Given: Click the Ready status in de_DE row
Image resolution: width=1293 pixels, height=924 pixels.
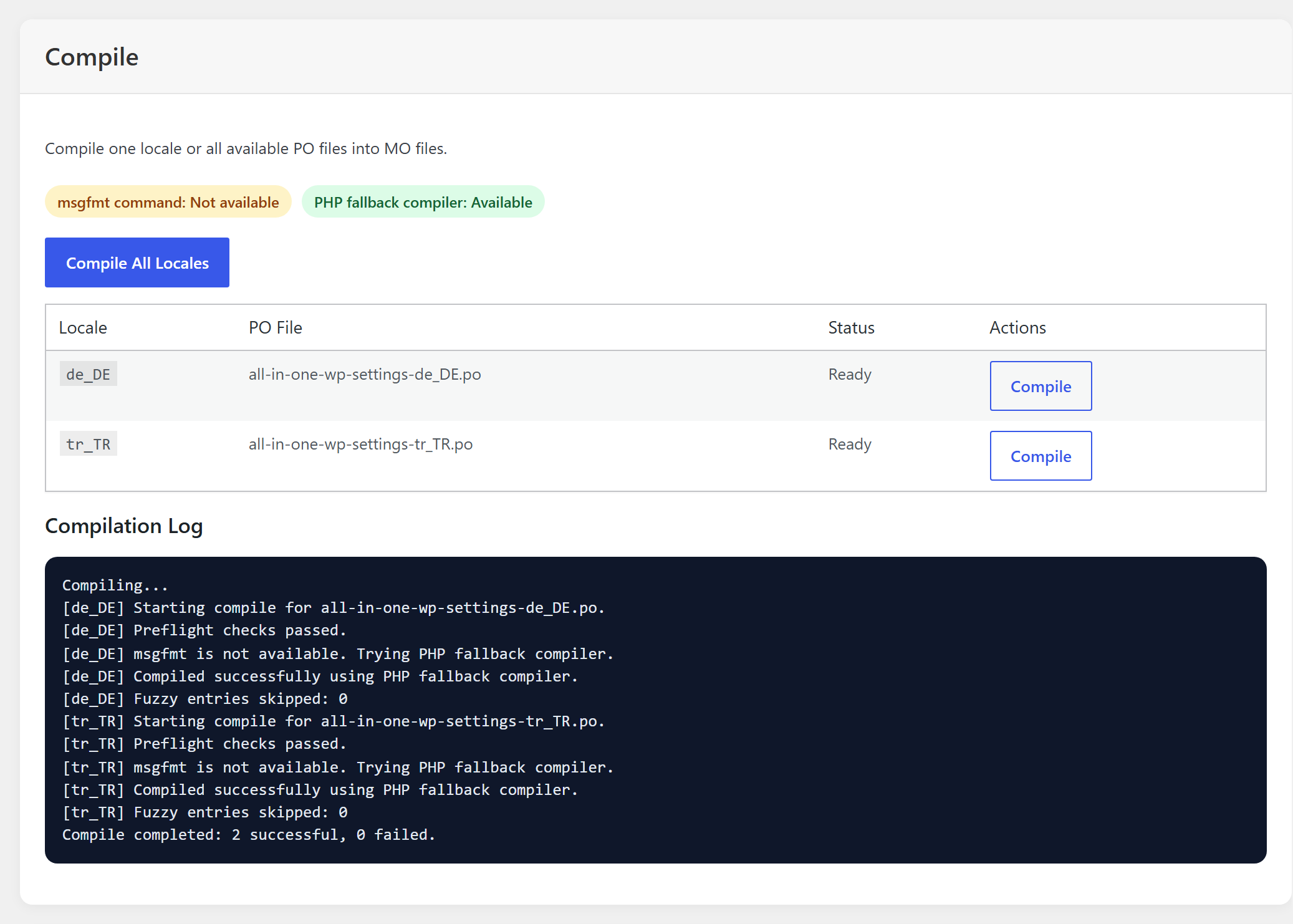Looking at the screenshot, I should [850, 374].
